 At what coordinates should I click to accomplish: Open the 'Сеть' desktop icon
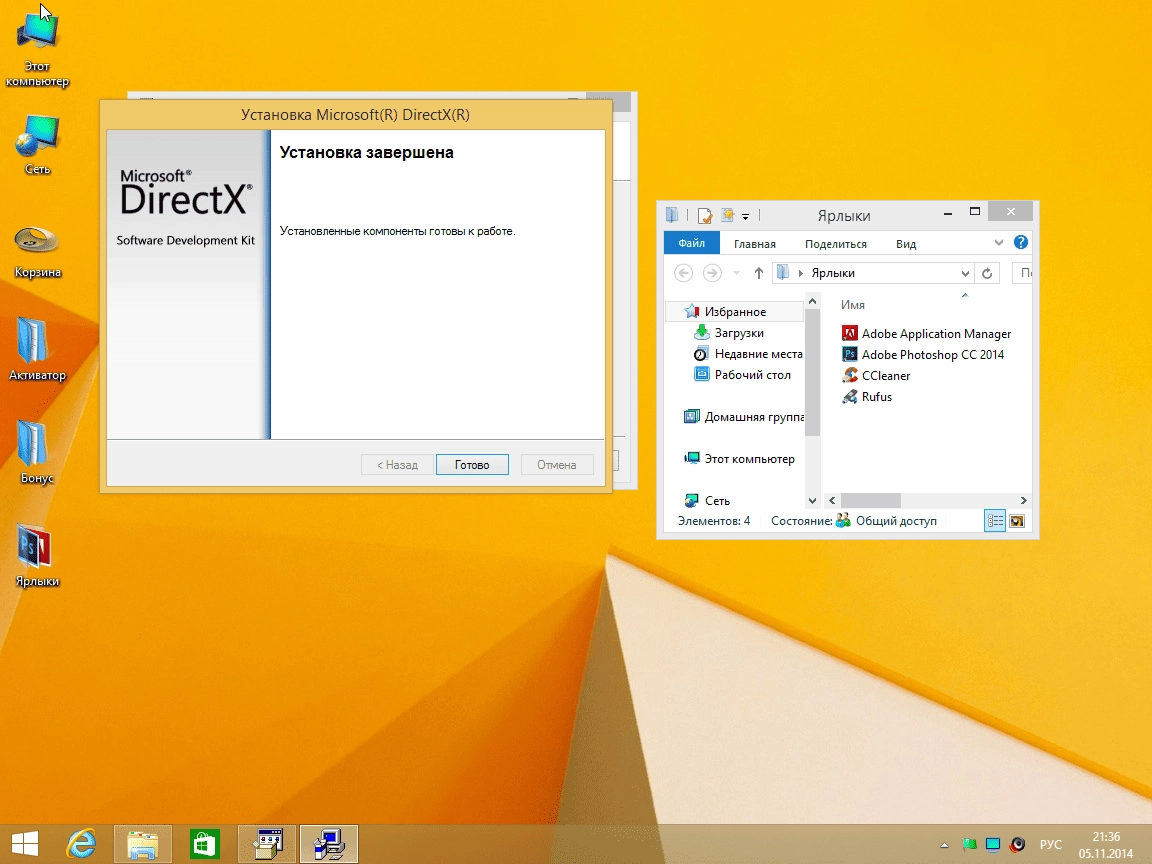coord(37,145)
